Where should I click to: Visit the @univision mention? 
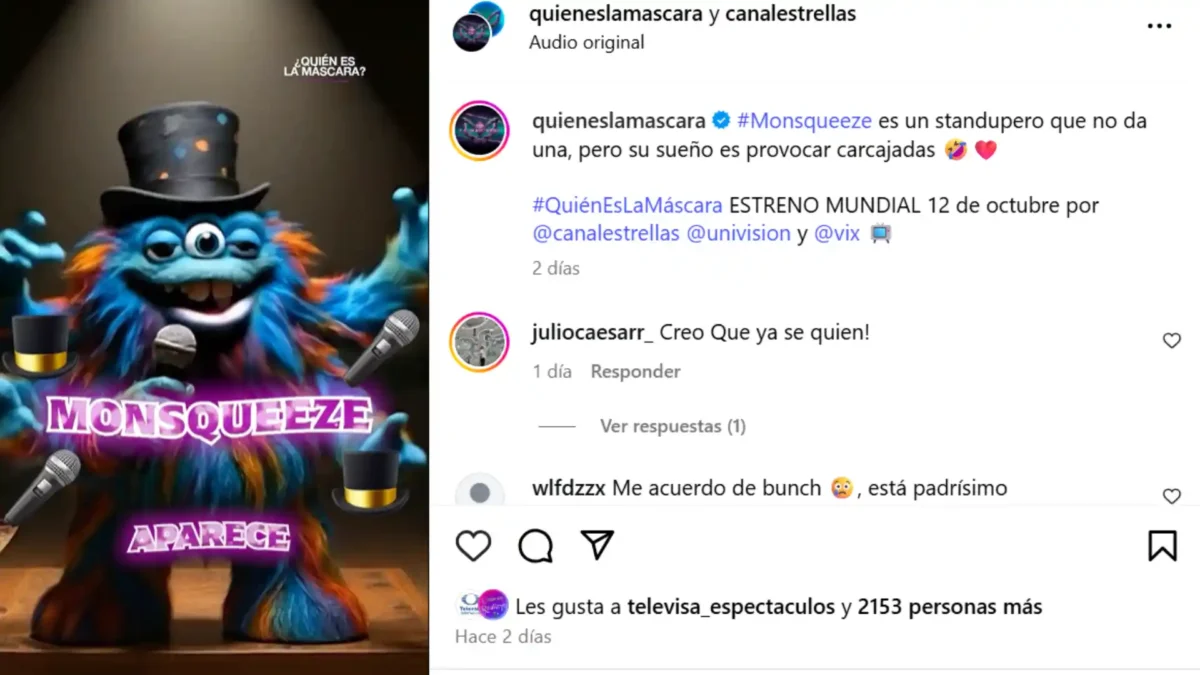point(739,234)
